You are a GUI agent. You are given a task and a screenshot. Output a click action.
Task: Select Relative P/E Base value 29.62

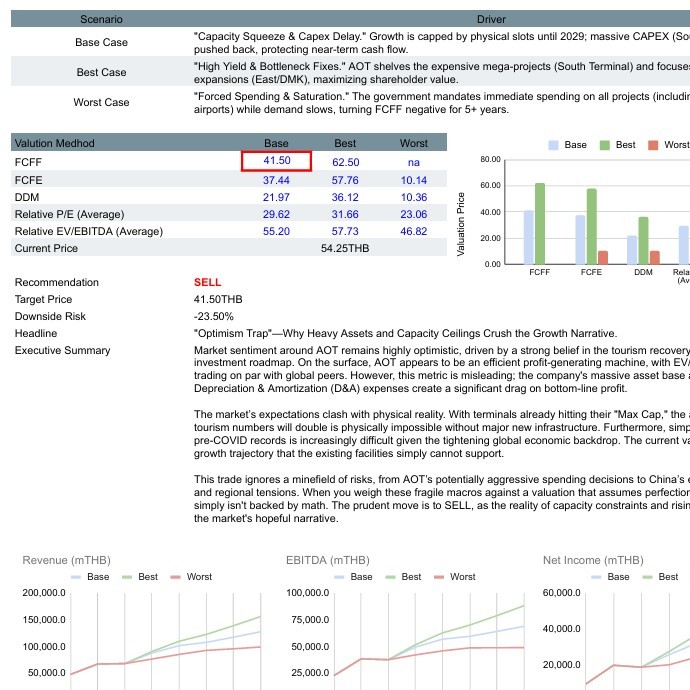(276, 214)
